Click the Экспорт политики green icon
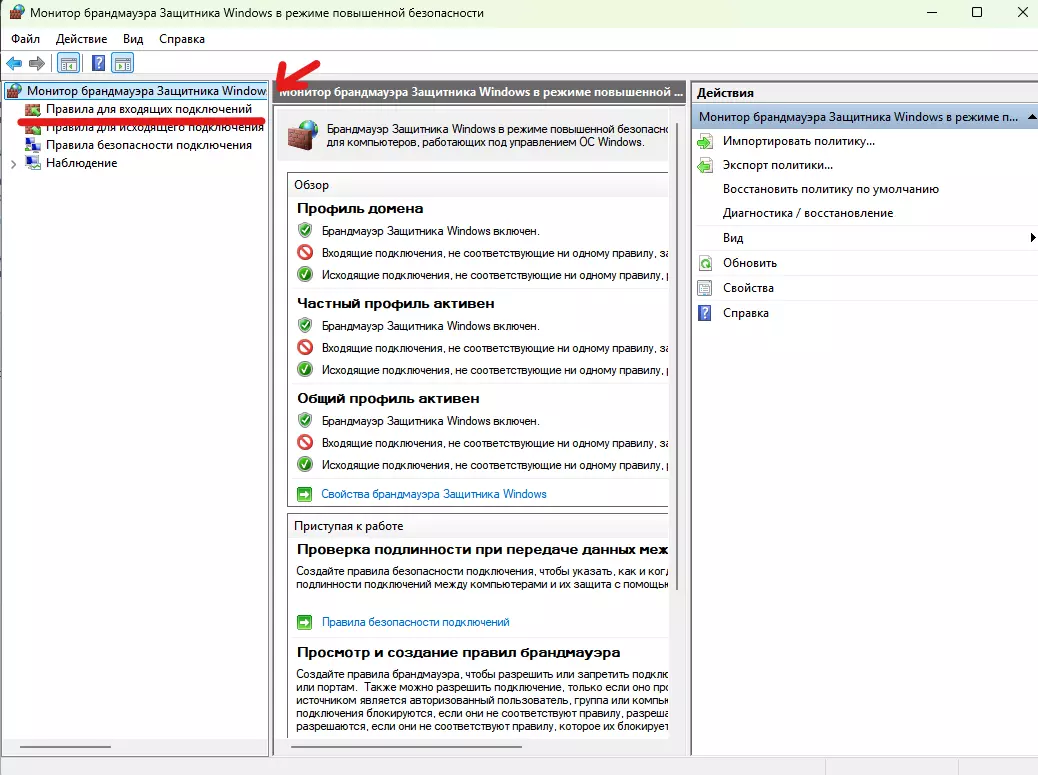The width and height of the screenshot is (1038, 775). click(x=706, y=165)
